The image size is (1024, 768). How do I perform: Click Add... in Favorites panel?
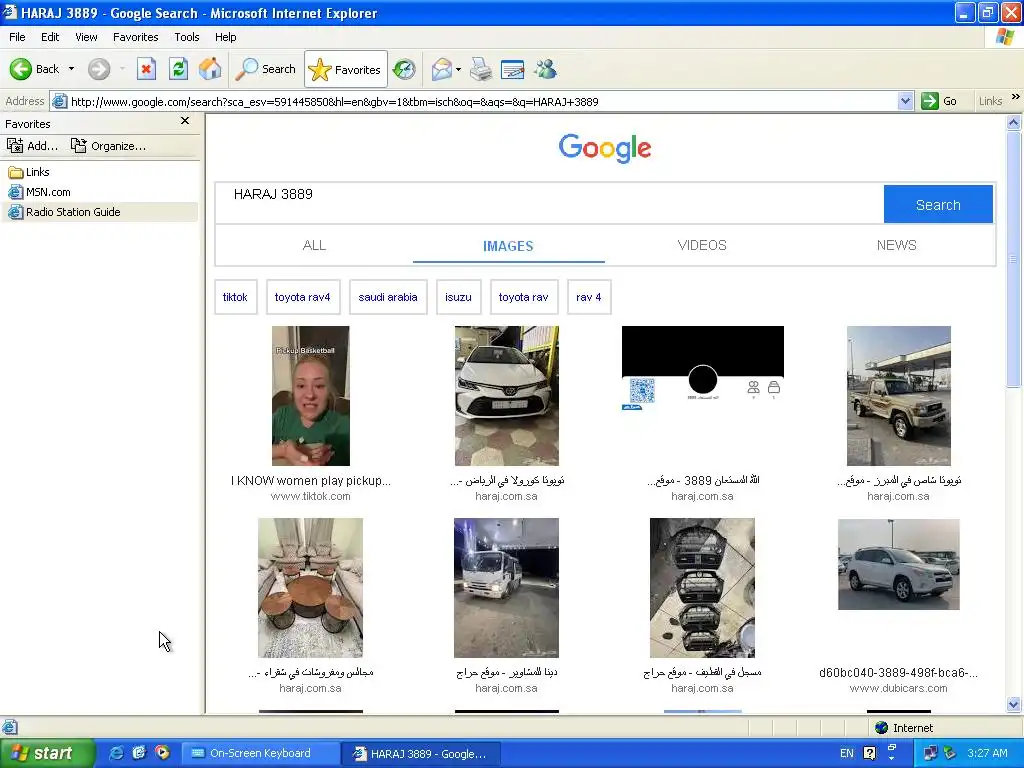(x=32, y=146)
